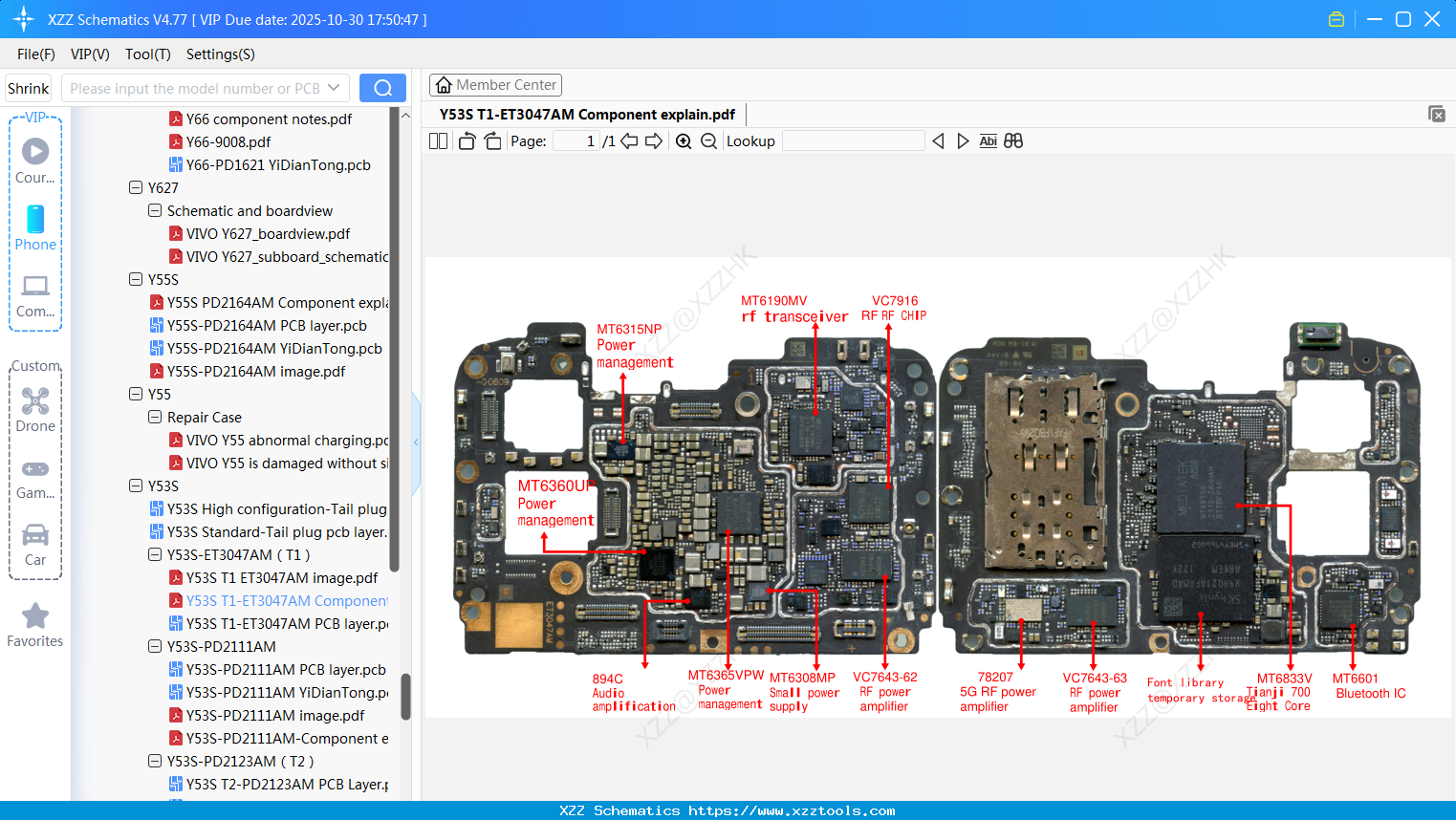Click the Shrink button

coord(28,87)
